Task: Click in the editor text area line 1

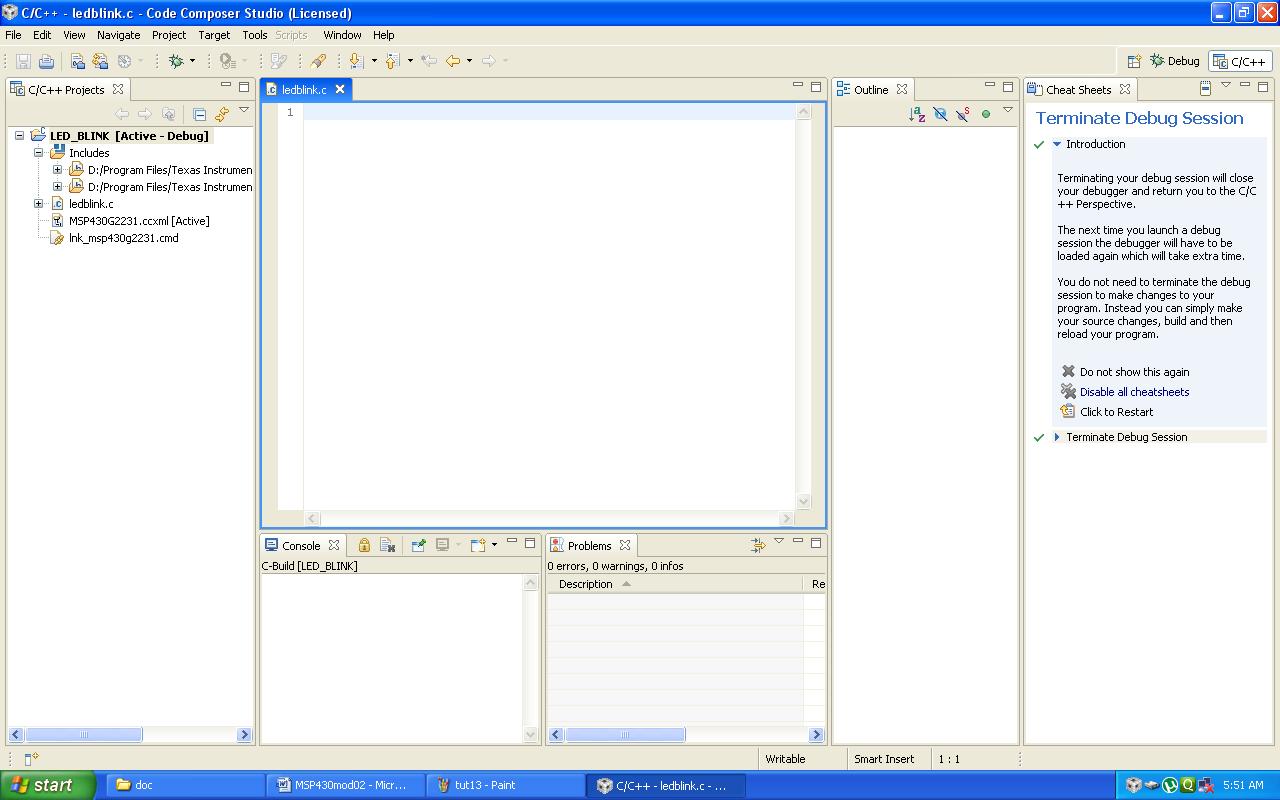Action: (x=550, y=112)
